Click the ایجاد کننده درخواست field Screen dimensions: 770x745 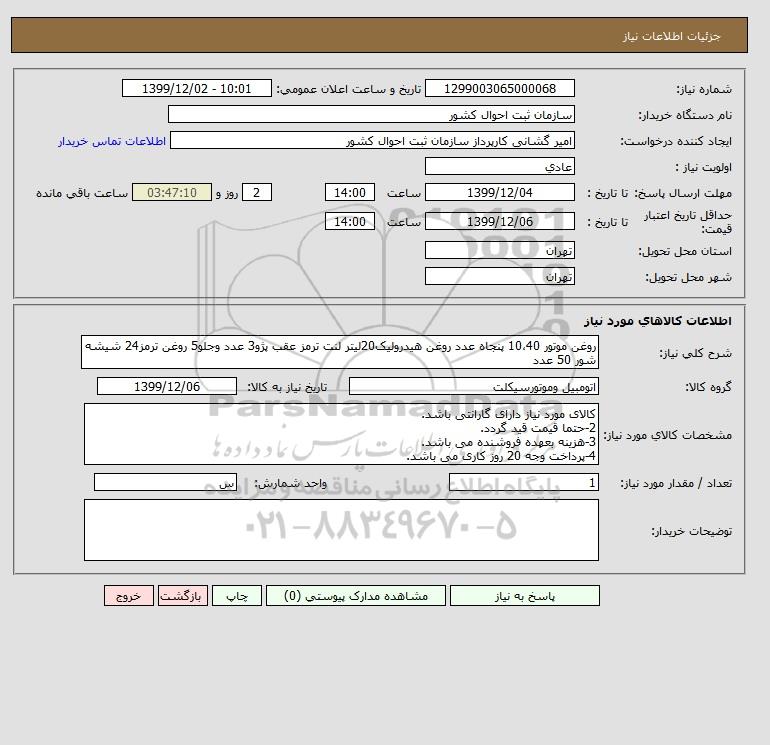[x=372, y=140]
